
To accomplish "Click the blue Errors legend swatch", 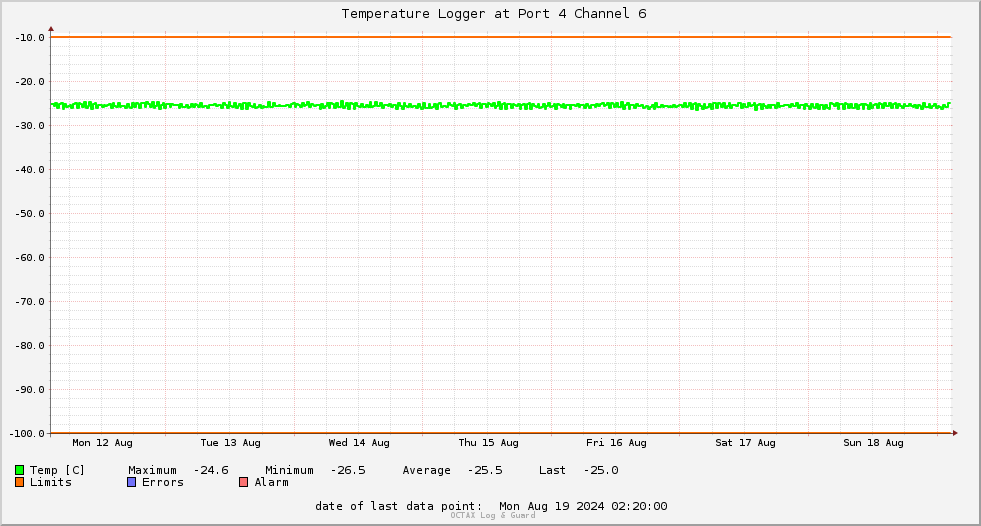I will [x=131, y=482].
